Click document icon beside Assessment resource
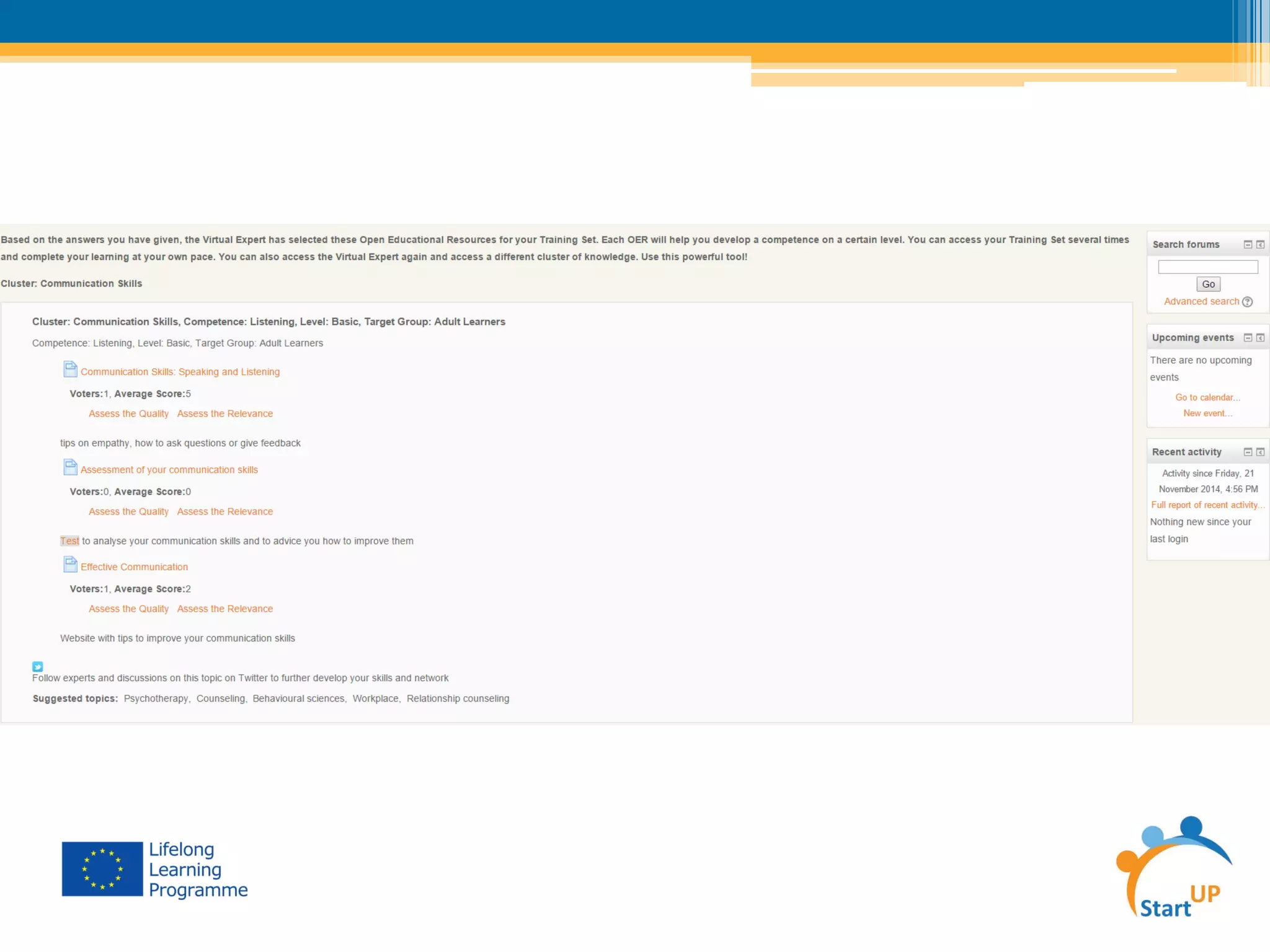Screen dimensions: 1270x952 70,467
